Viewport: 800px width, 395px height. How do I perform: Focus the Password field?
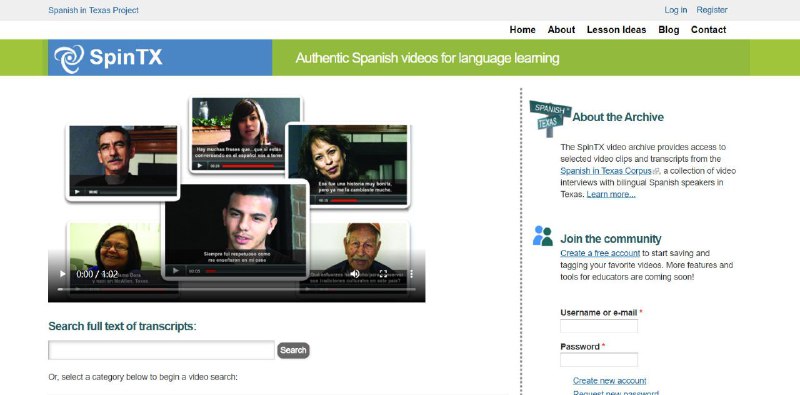(599, 360)
